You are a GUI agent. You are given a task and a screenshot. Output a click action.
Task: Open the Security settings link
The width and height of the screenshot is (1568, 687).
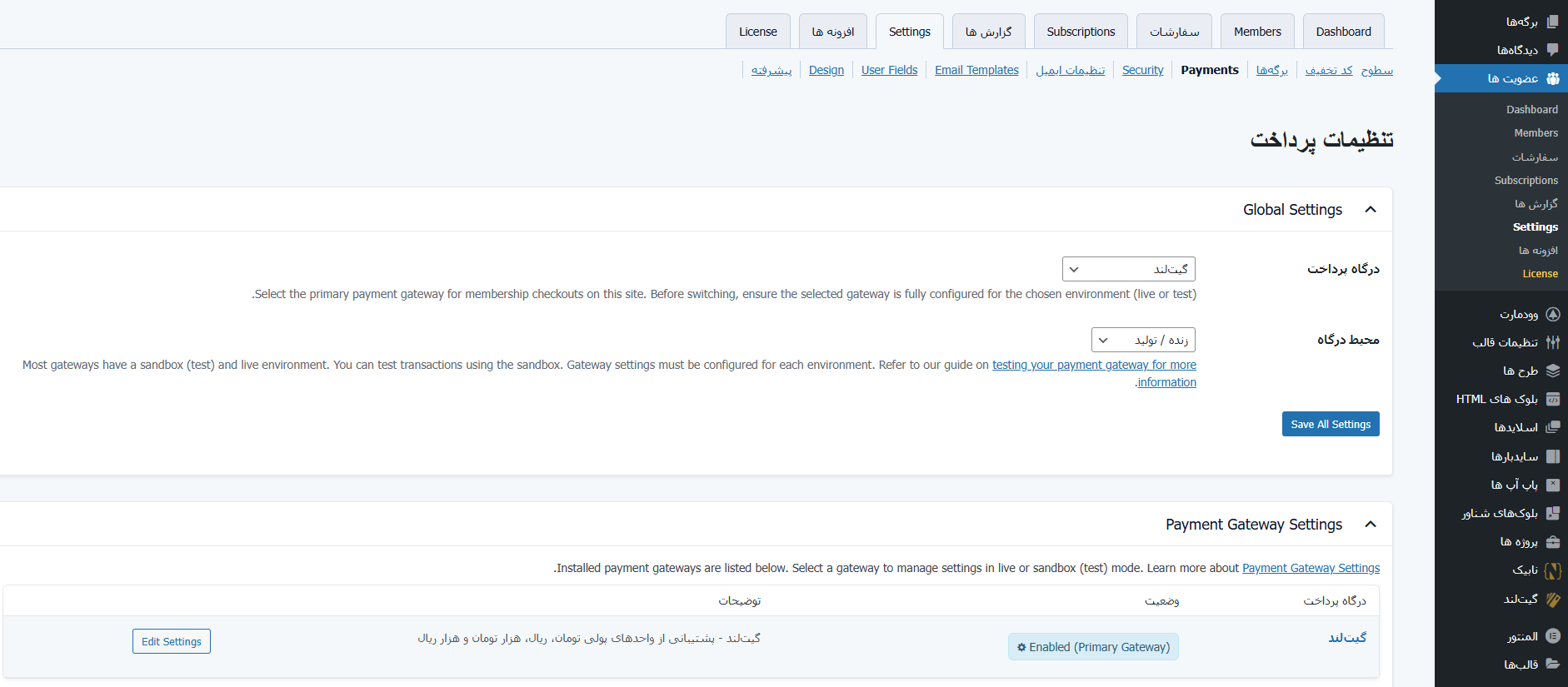(1142, 70)
